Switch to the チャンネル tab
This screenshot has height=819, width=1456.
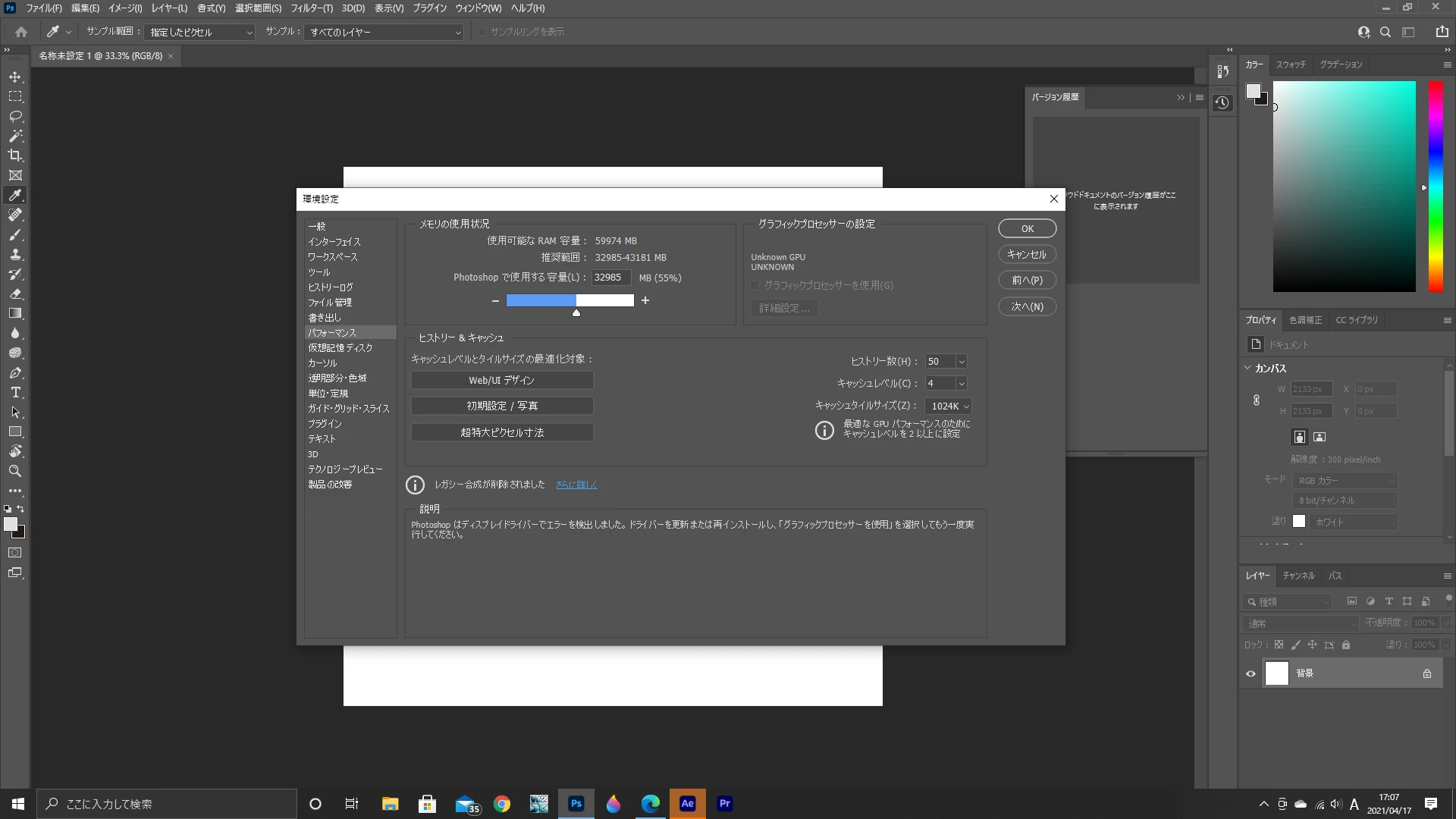pyautogui.click(x=1298, y=576)
